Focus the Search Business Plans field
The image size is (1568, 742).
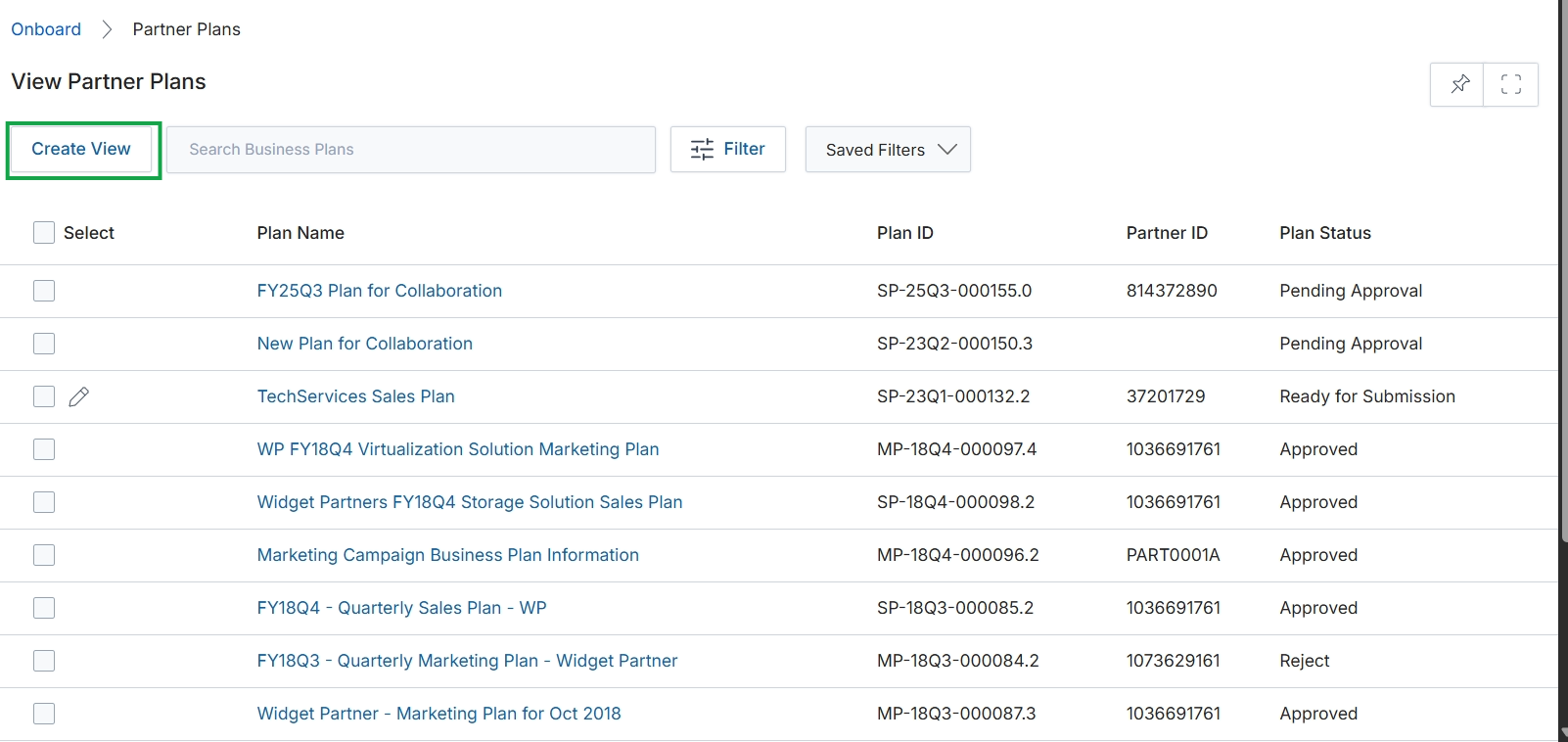point(411,149)
